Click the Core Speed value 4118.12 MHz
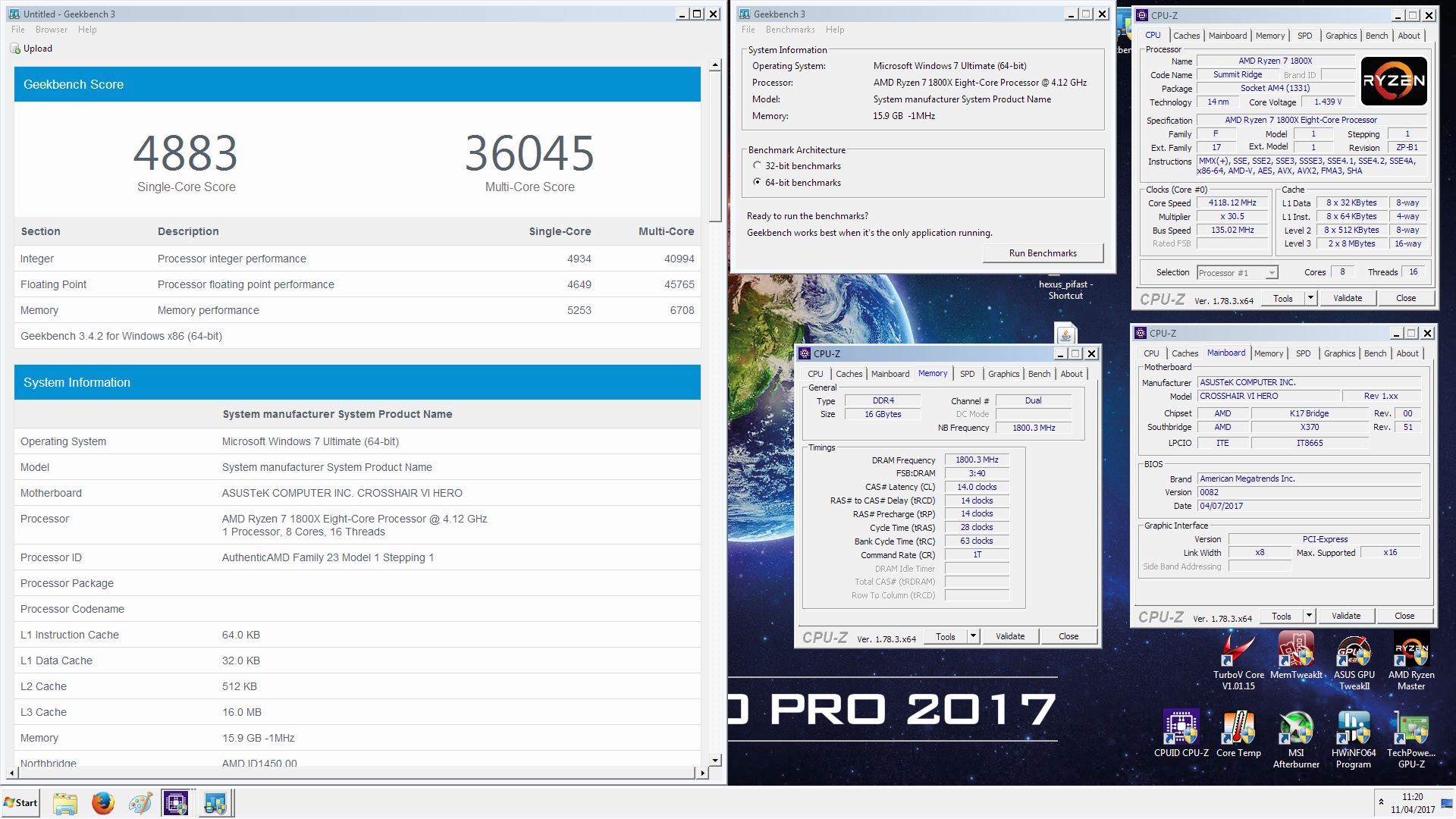Screen dimensions: 1456x819 click(1232, 203)
